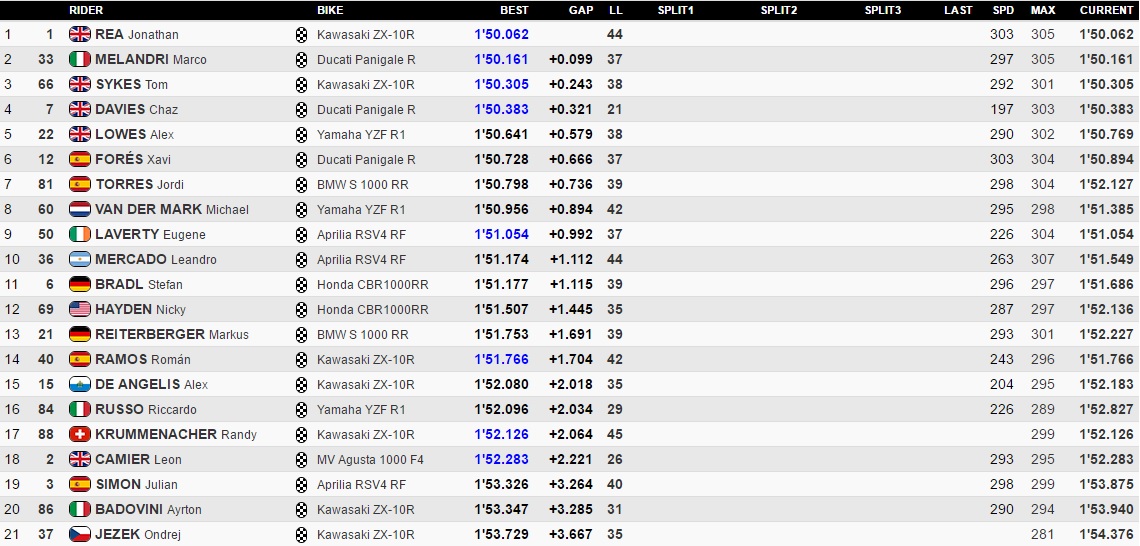The width and height of the screenshot is (1140, 546).
Task: Click the USA flag beside Hayden Nicky
Action: click(x=80, y=309)
